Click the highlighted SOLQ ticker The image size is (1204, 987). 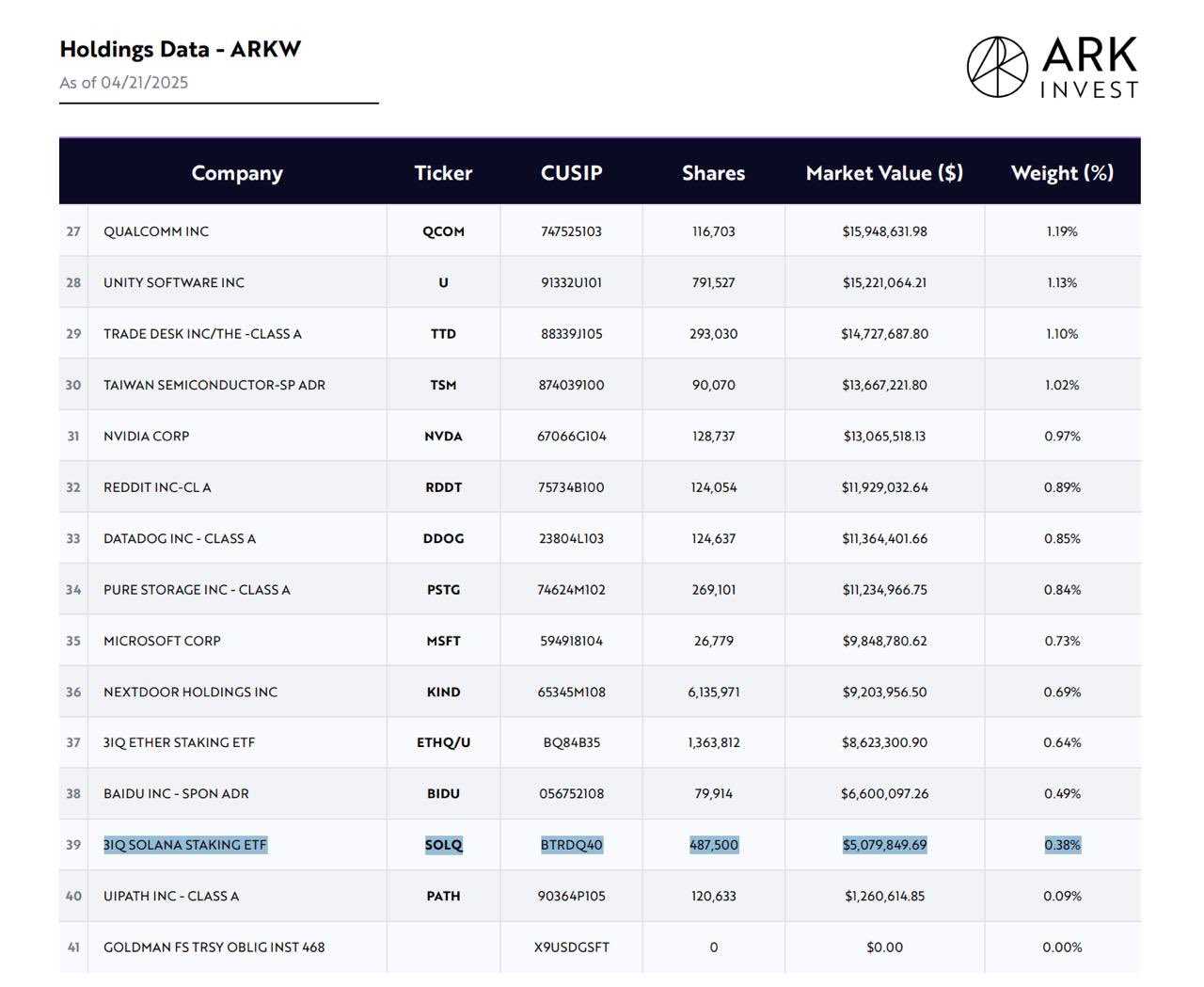443,845
